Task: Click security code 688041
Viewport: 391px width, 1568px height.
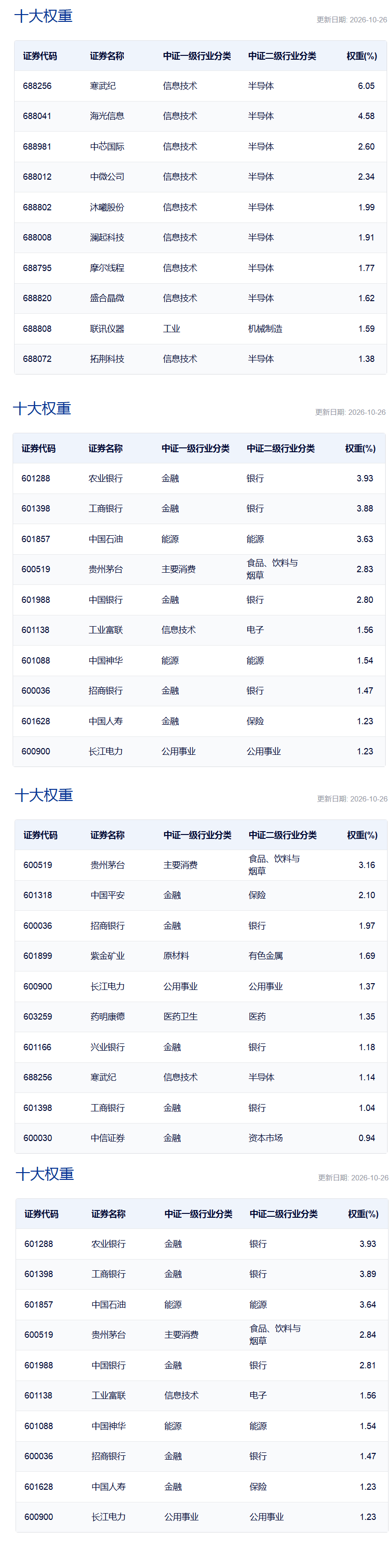Action: point(37,116)
